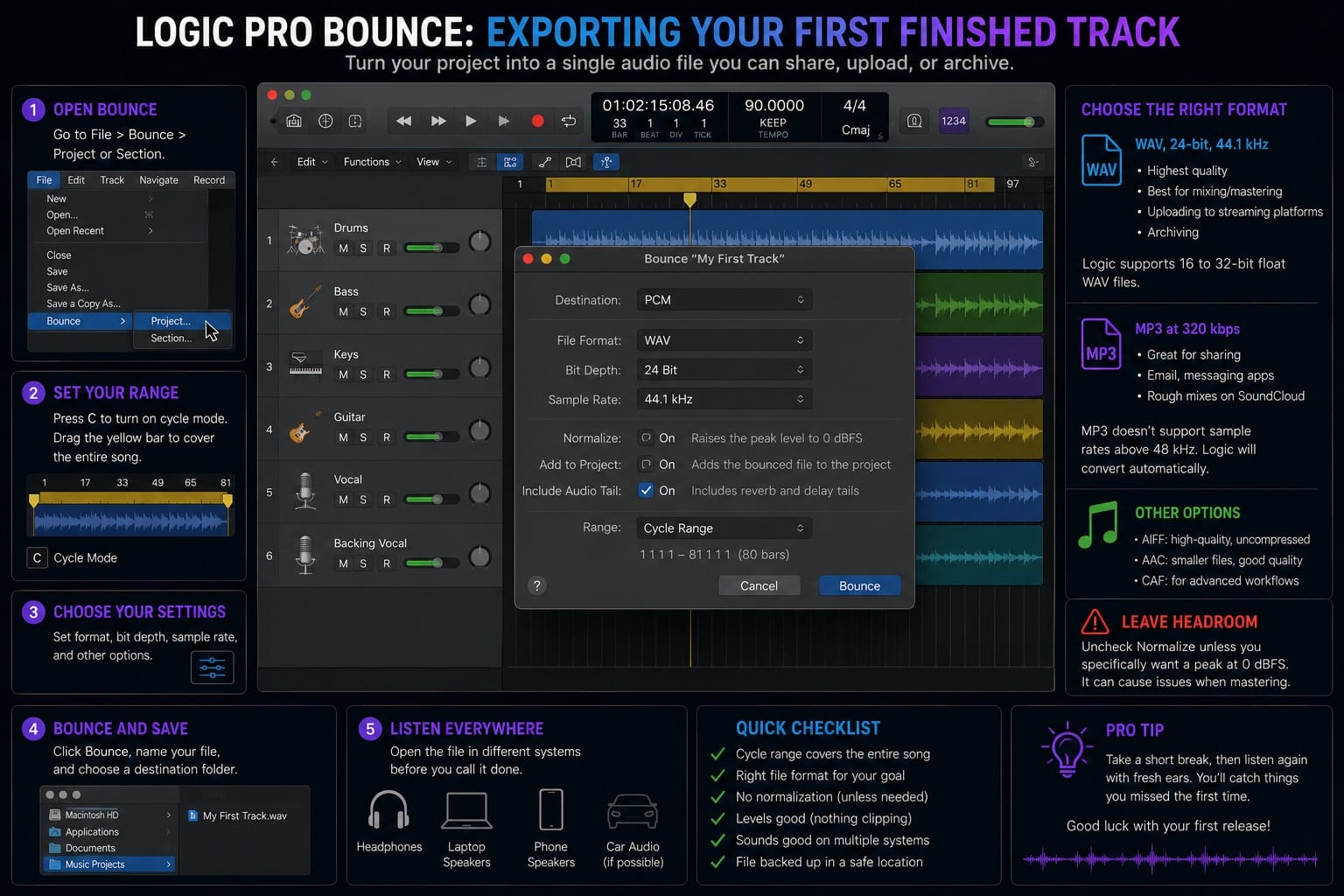Click the waveform icon at toolbar right
This screenshot has width=1344, height=896.
(x=1033, y=162)
